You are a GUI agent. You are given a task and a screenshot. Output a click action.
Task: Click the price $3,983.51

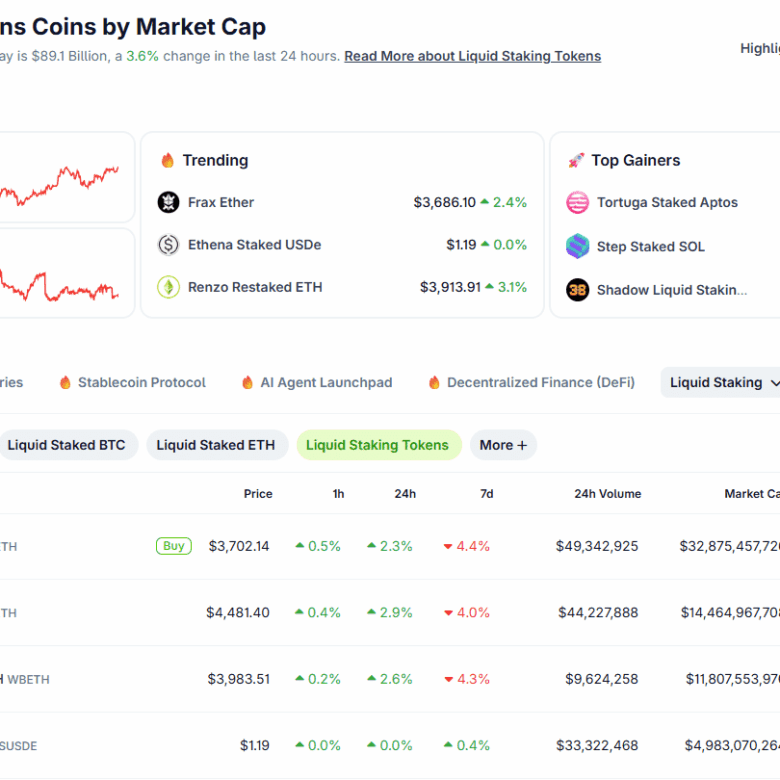pyautogui.click(x=239, y=679)
